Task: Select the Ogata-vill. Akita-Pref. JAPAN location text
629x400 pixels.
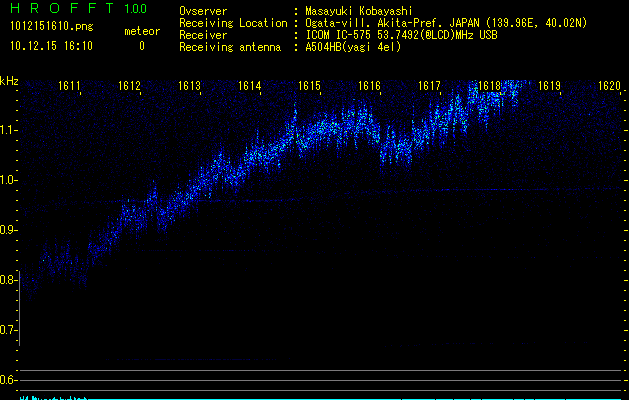Action: (x=446, y=23)
